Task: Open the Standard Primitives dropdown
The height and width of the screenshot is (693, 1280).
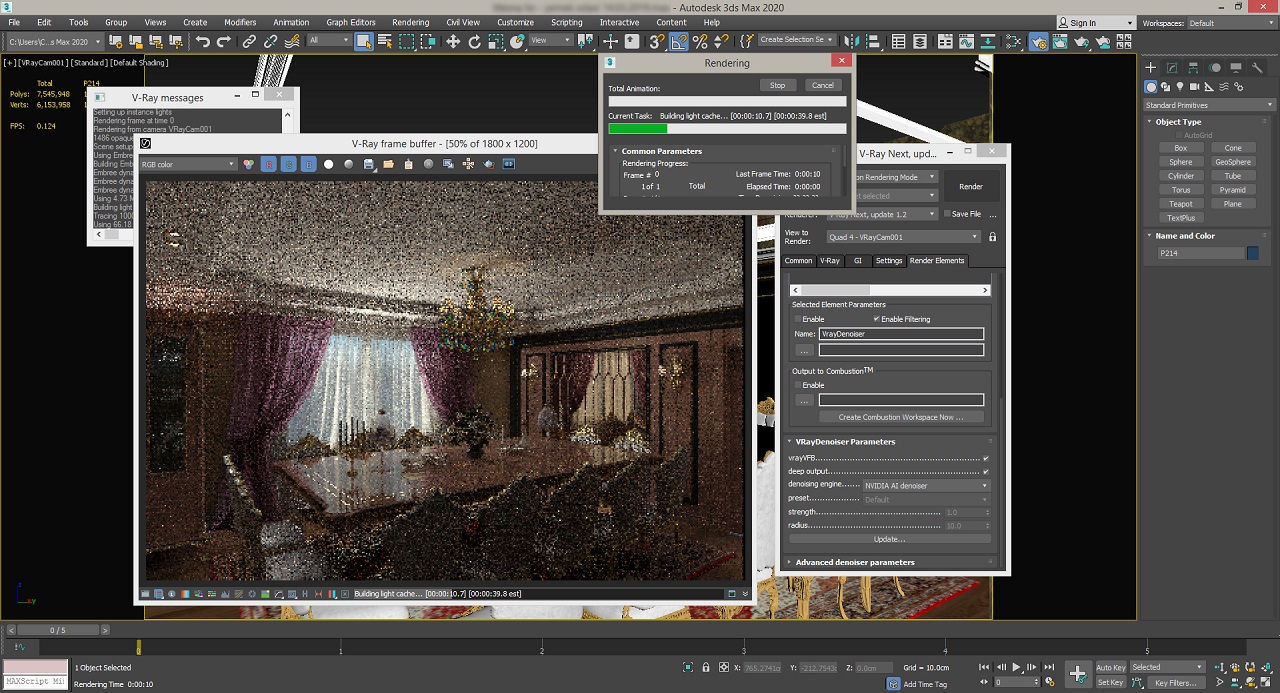Action: pos(1210,105)
